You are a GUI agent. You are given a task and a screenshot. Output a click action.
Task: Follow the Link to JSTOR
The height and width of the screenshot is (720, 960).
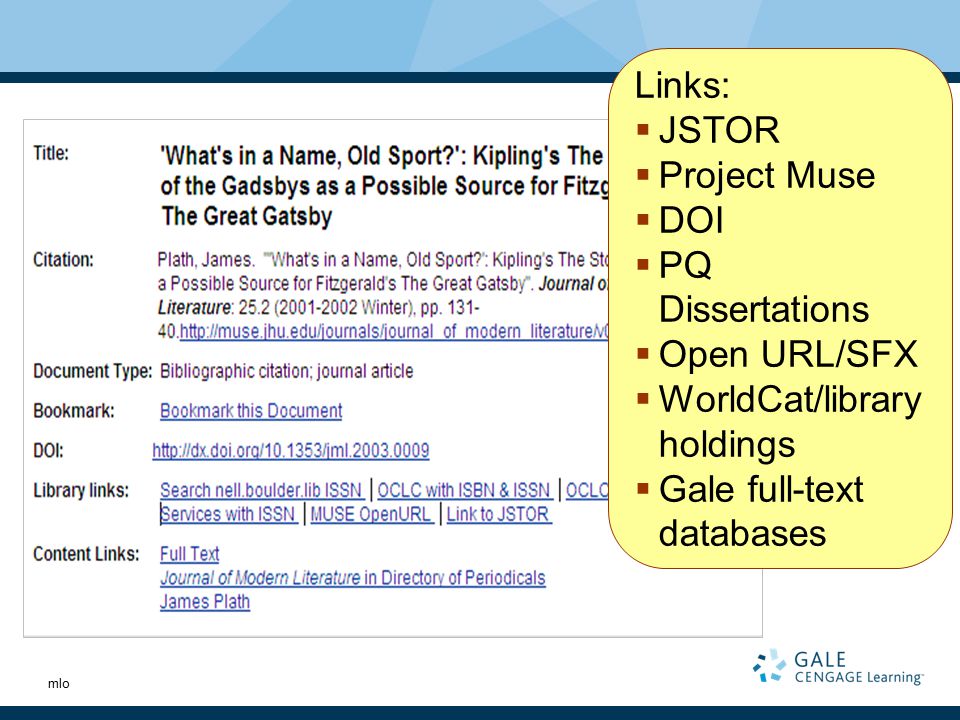click(499, 514)
